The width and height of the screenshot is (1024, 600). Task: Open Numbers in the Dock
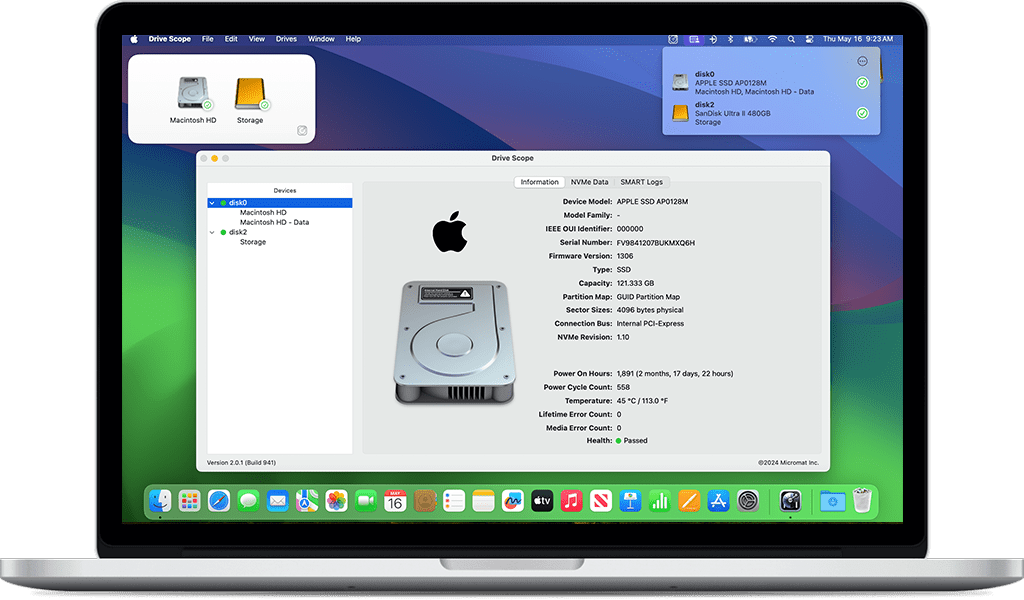pos(660,501)
